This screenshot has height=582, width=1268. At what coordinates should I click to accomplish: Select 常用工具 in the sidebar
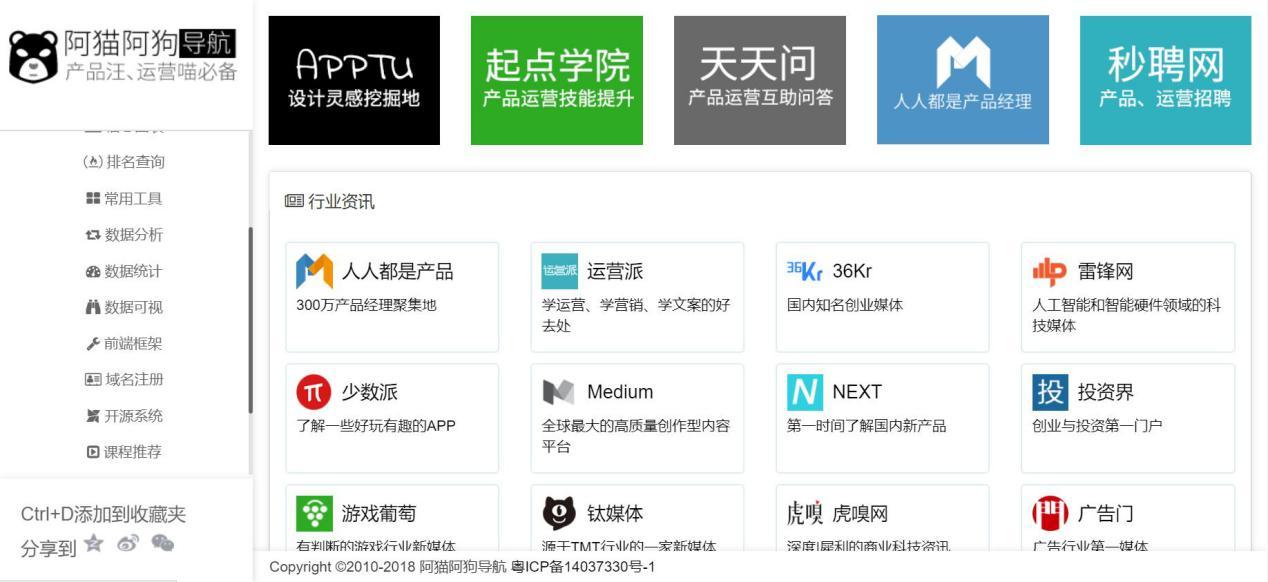click(x=124, y=198)
